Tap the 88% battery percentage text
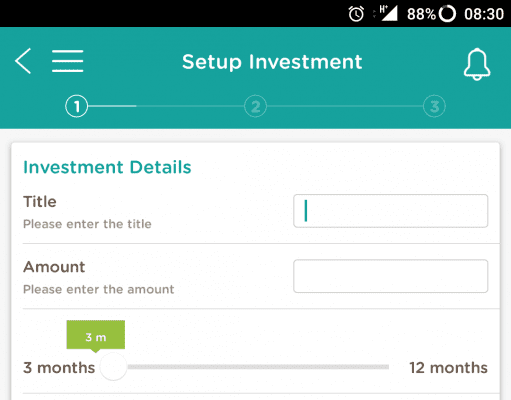 click(x=421, y=14)
